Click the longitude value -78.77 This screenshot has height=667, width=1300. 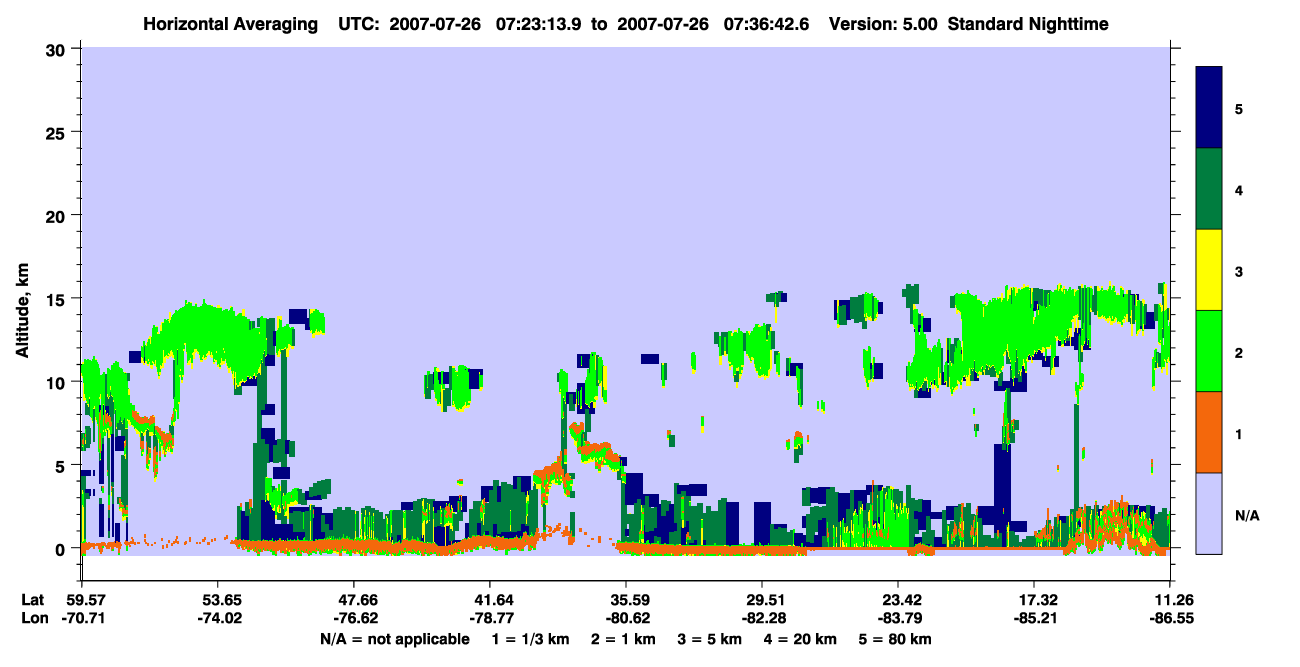click(490, 618)
